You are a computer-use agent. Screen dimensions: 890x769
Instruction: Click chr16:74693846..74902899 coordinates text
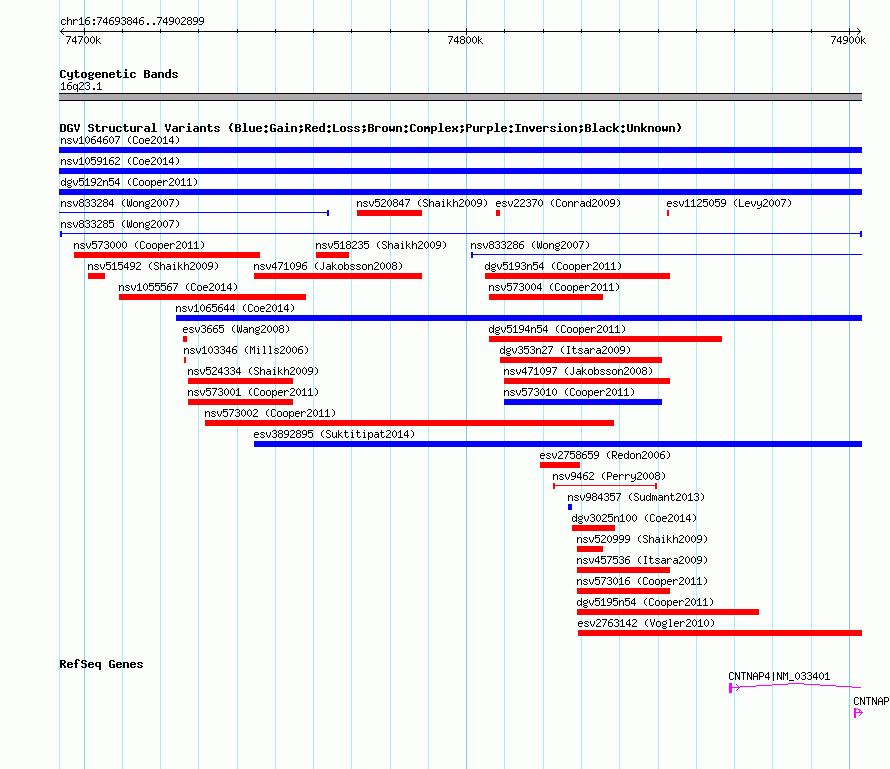click(132, 21)
